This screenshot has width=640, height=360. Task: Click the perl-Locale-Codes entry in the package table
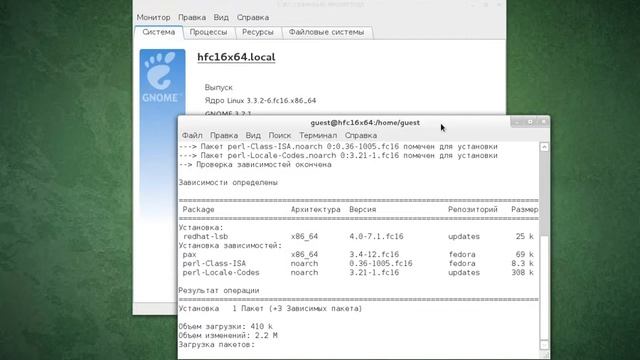221,272
